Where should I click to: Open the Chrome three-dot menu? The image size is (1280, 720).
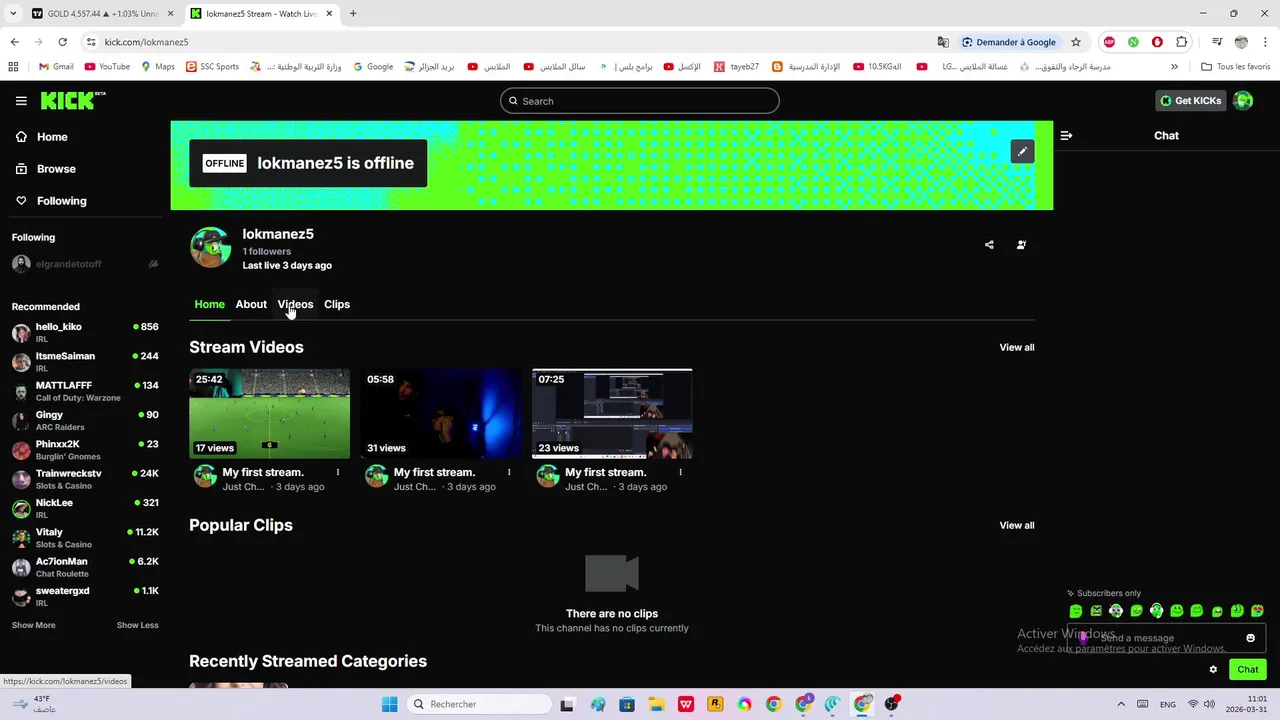click(x=1265, y=42)
